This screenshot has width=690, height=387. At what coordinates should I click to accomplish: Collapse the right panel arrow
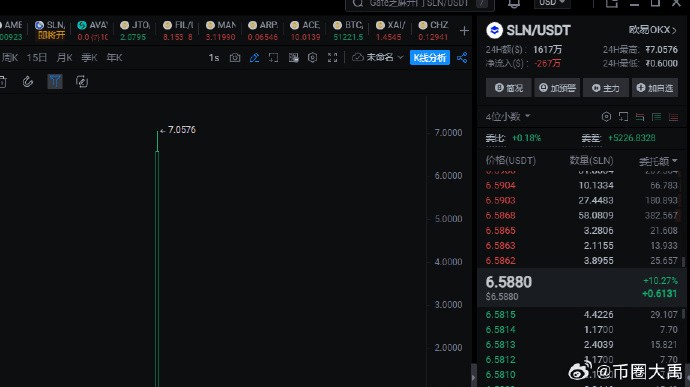[473, 377]
